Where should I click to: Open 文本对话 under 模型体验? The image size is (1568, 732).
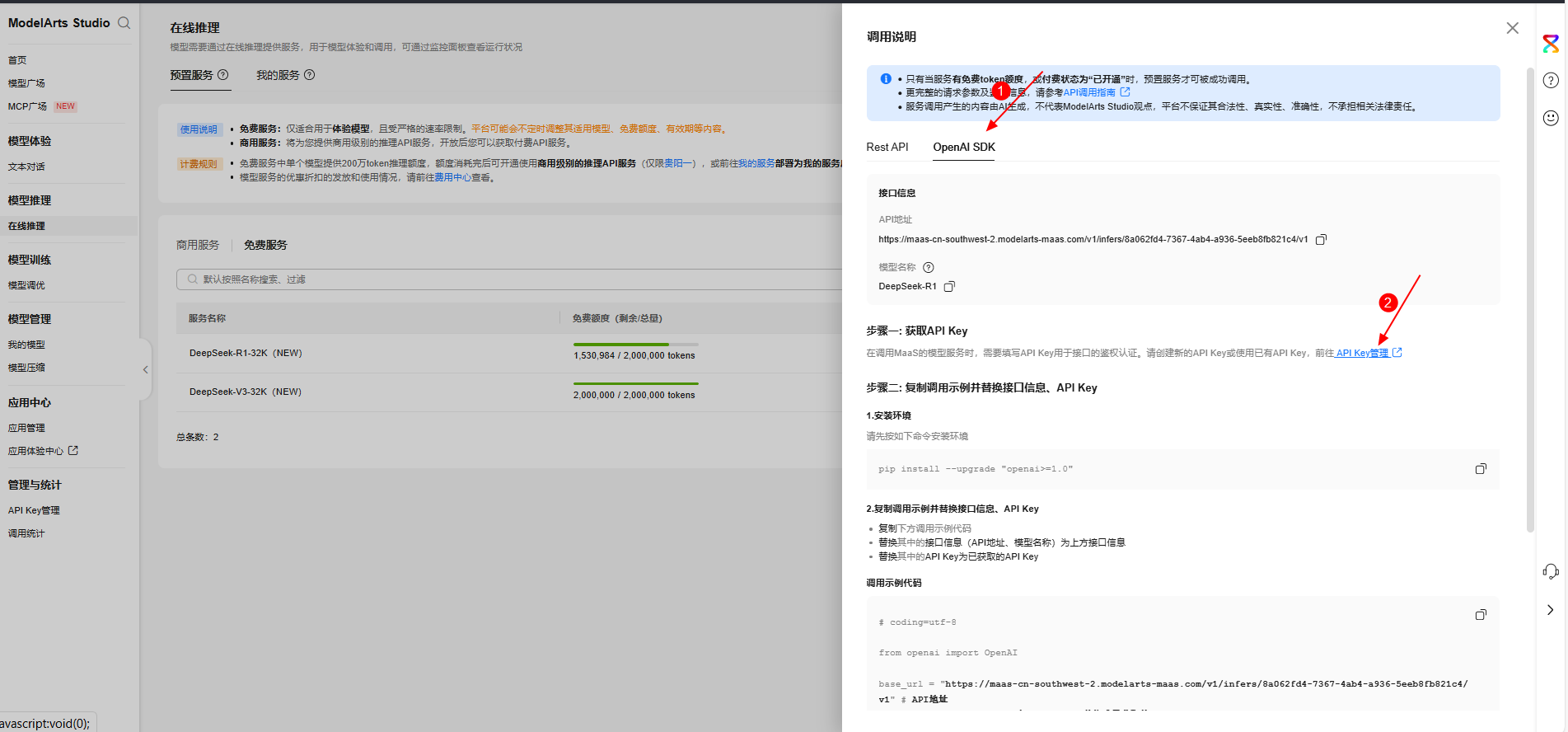pyautogui.click(x=26, y=167)
